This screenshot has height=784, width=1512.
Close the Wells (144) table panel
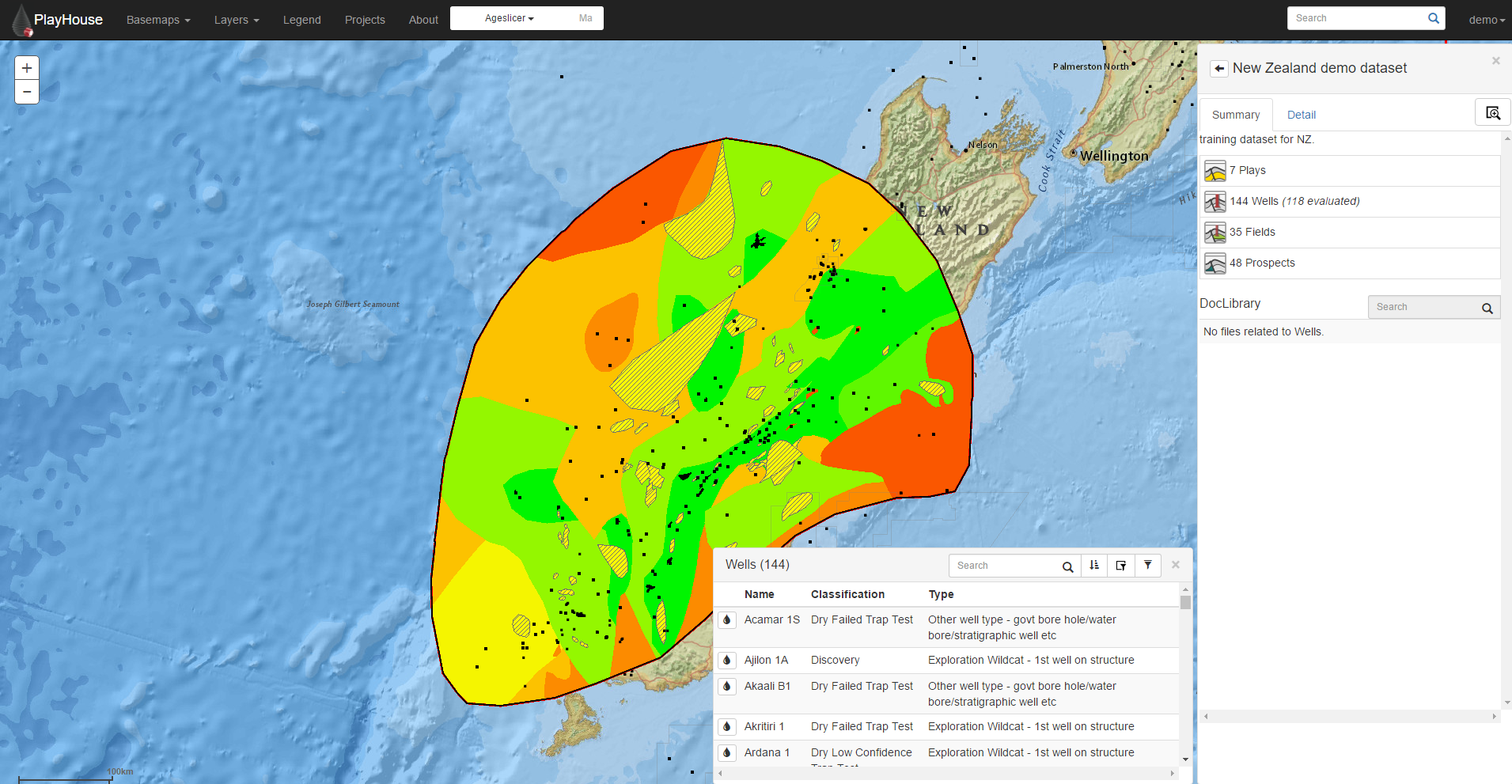[x=1176, y=565]
